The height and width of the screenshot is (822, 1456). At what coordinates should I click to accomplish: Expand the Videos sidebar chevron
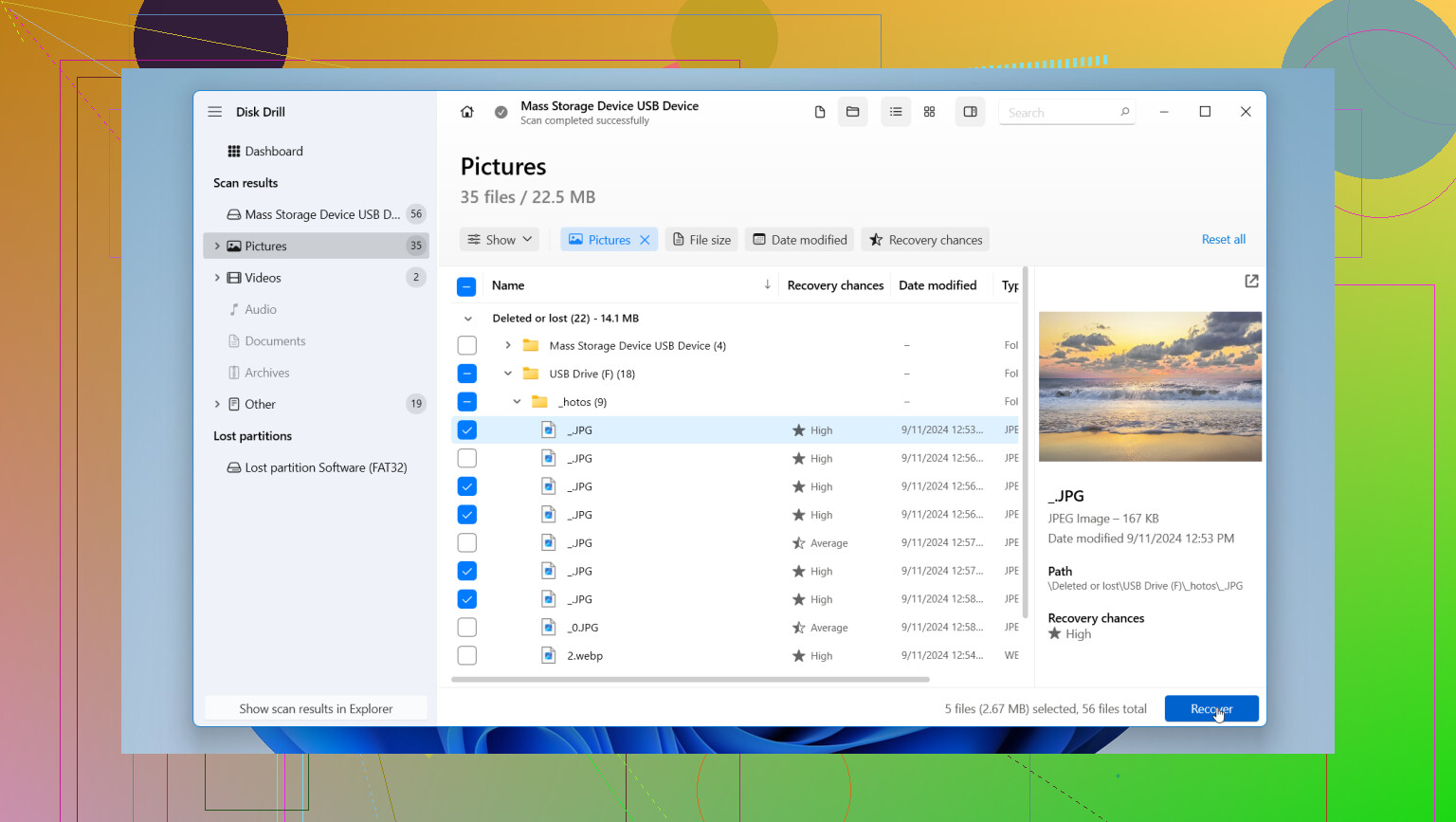pyautogui.click(x=217, y=278)
